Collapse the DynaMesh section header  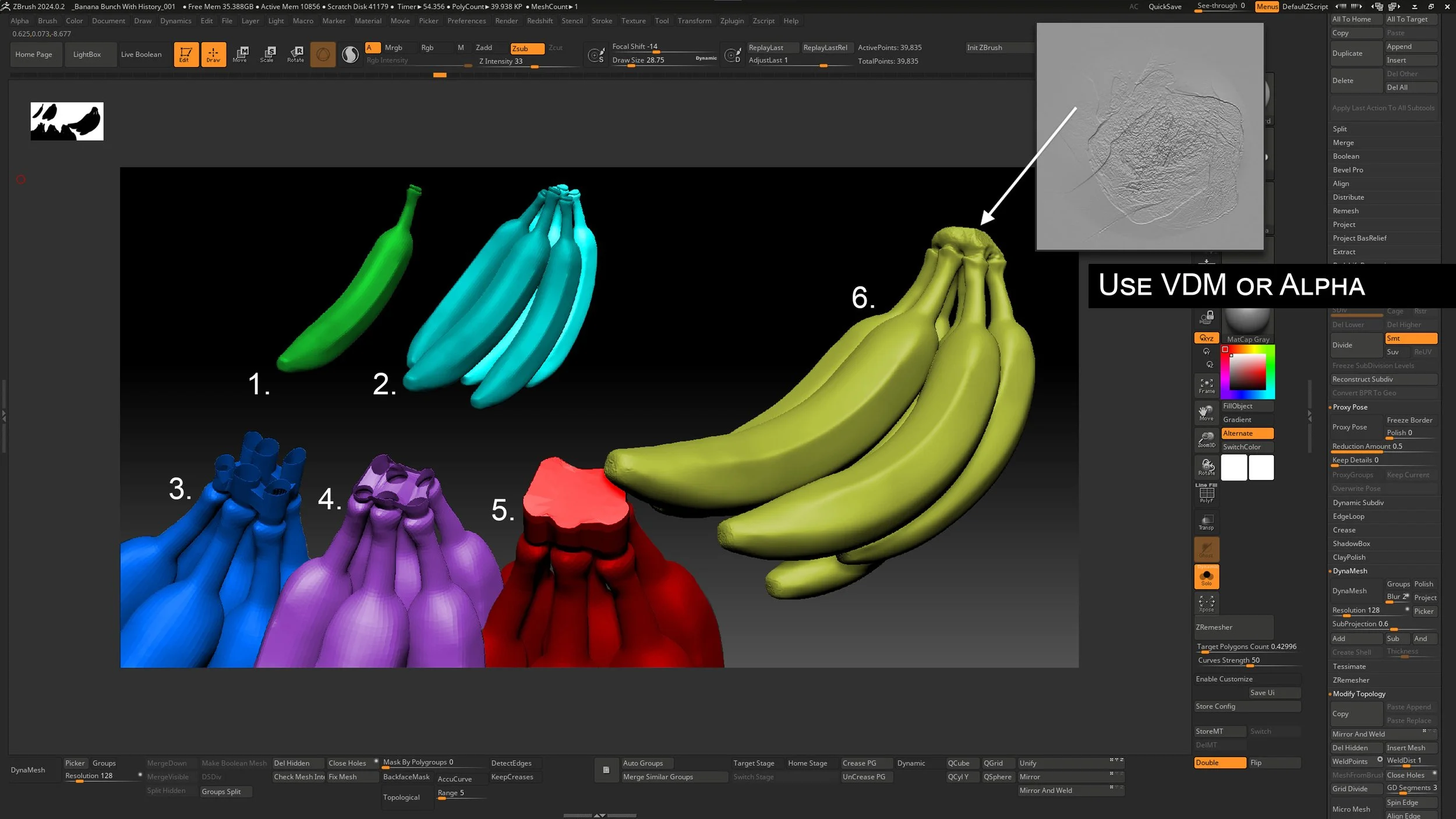[x=1349, y=571]
